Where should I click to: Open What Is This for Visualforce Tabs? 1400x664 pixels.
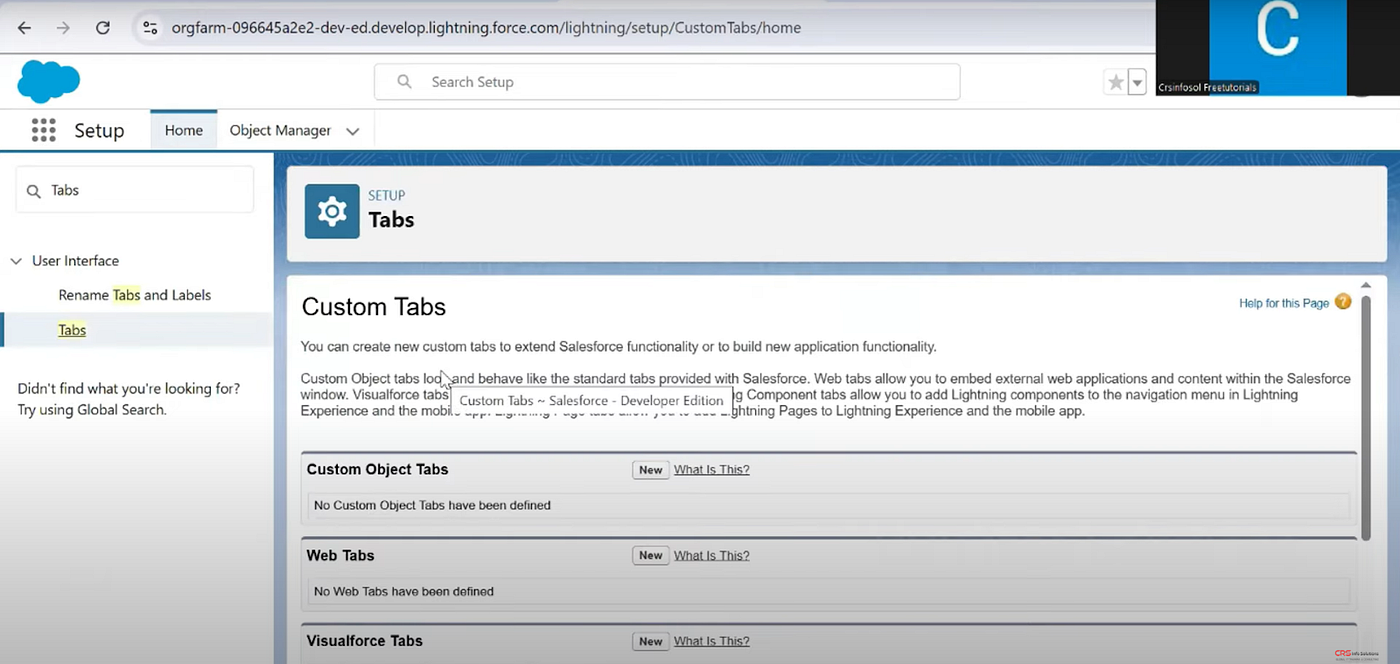[712, 641]
